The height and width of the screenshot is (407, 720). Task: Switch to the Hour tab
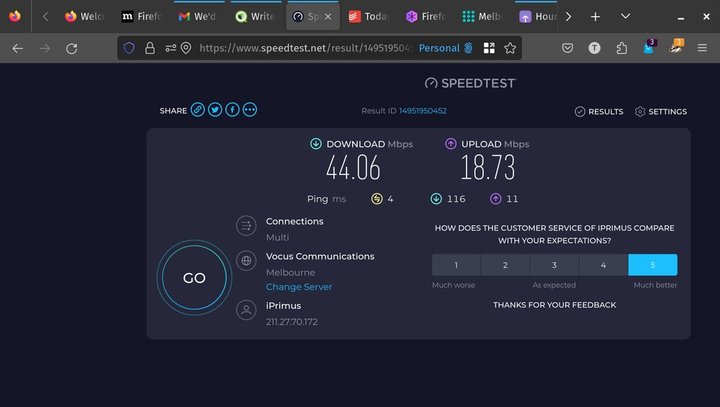[x=536, y=17]
